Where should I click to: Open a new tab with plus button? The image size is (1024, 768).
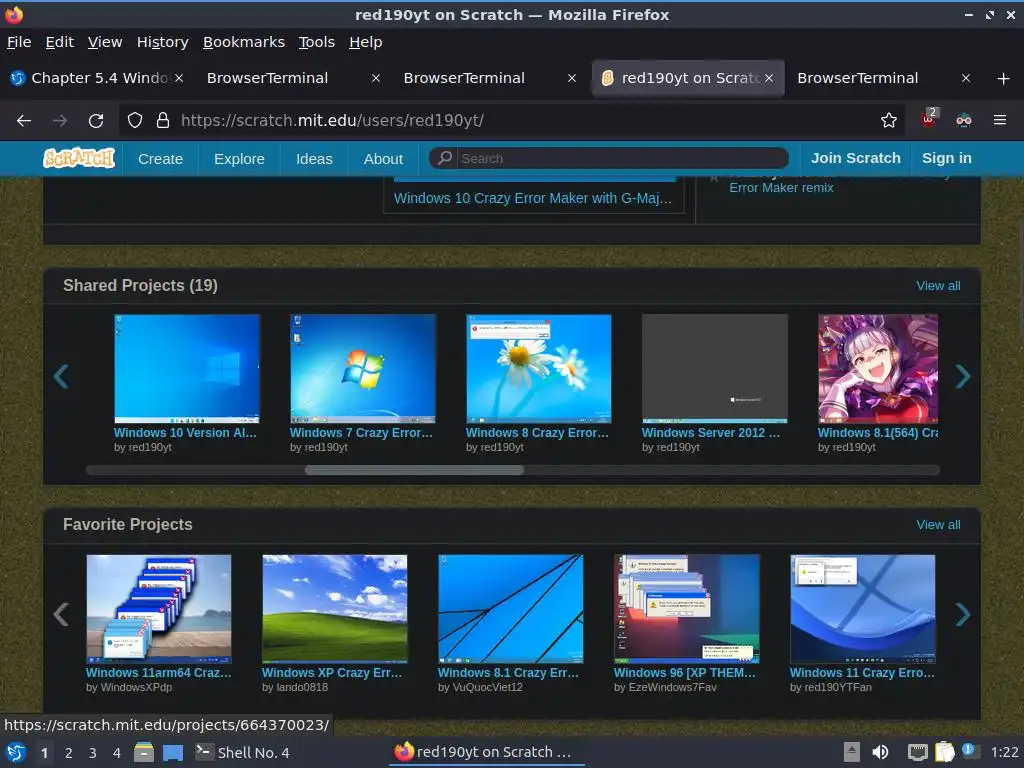[1004, 78]
